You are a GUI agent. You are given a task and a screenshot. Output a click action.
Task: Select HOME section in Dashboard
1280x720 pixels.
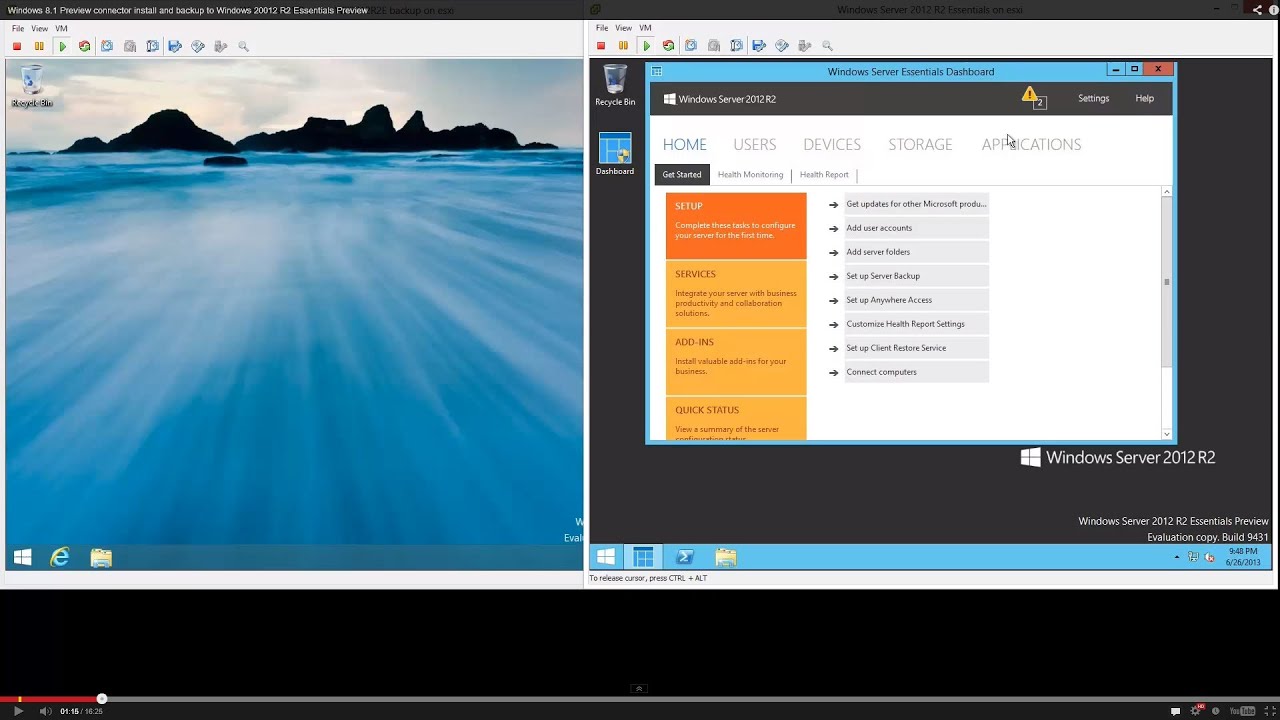click(x=685, y=144)
